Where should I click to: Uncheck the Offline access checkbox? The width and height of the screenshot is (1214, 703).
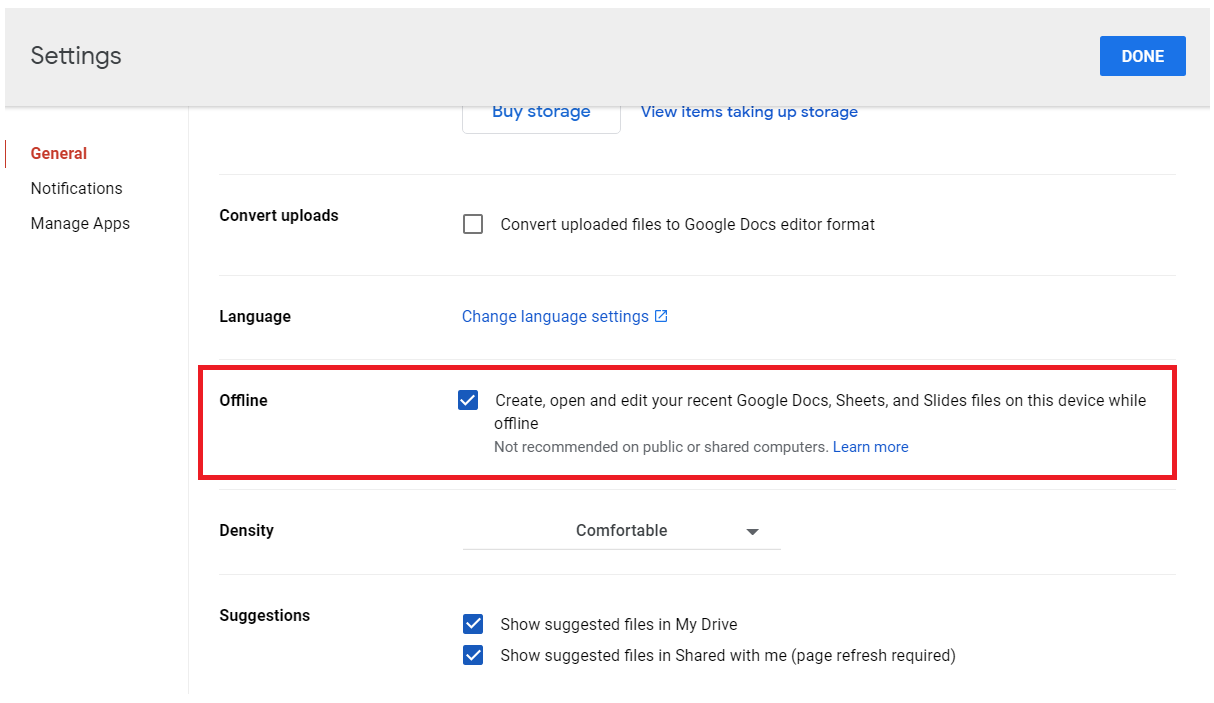[468, 400]
